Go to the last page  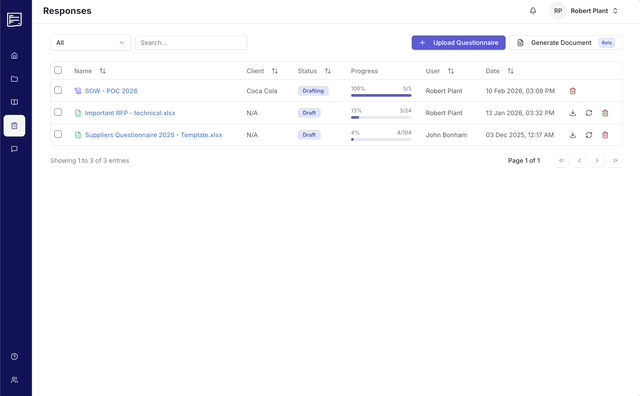(x=615, y=160)
